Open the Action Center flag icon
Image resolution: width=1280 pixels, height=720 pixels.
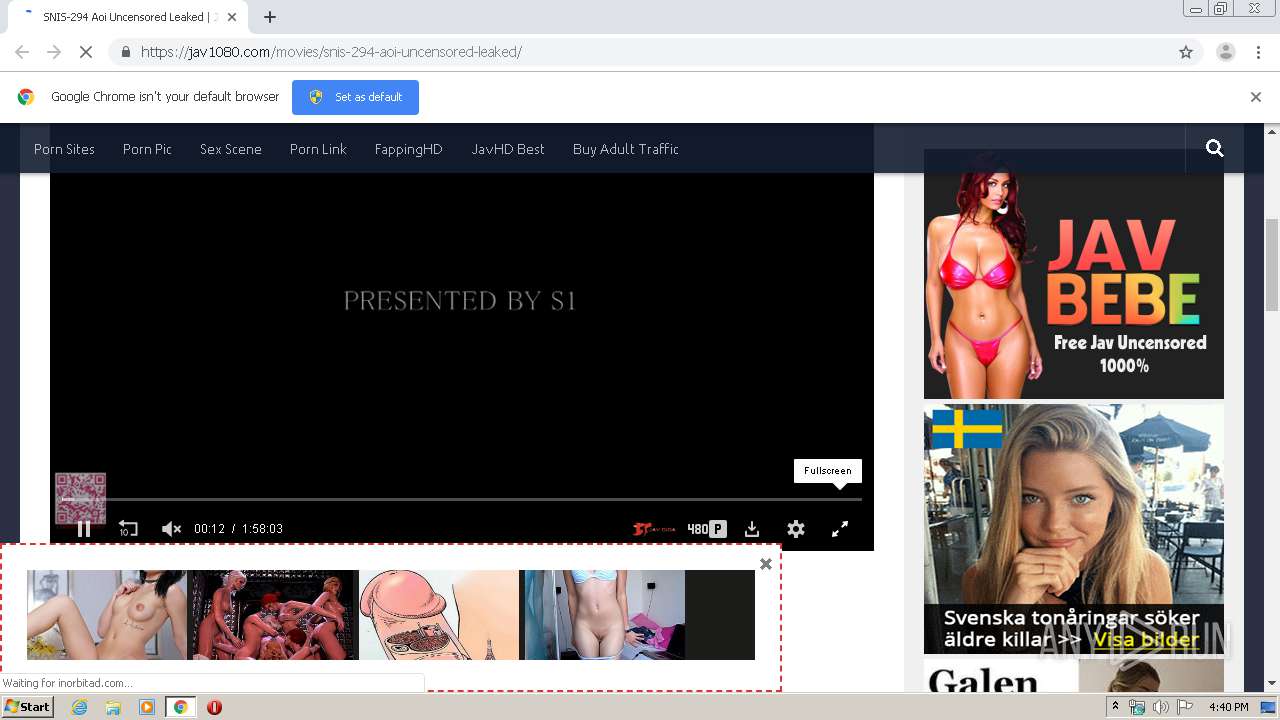pos(1185,707)
